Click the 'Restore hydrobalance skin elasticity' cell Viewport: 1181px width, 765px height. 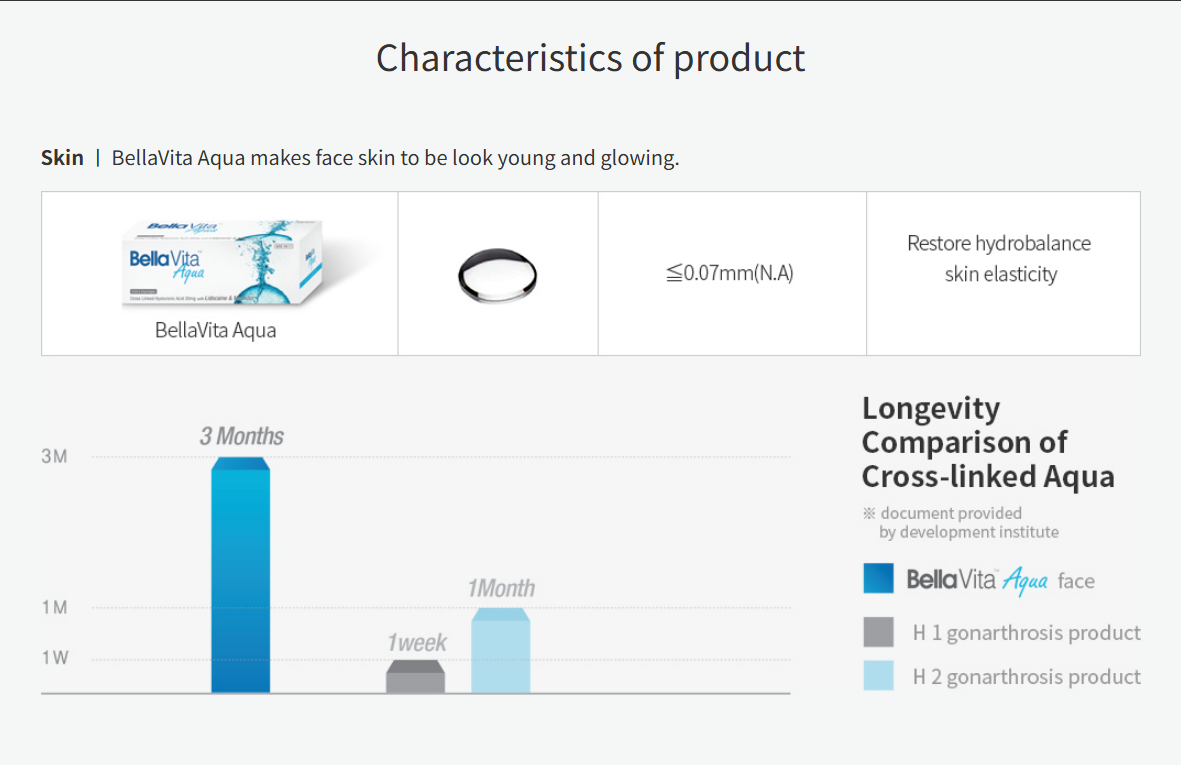[x=1003, y=273]
